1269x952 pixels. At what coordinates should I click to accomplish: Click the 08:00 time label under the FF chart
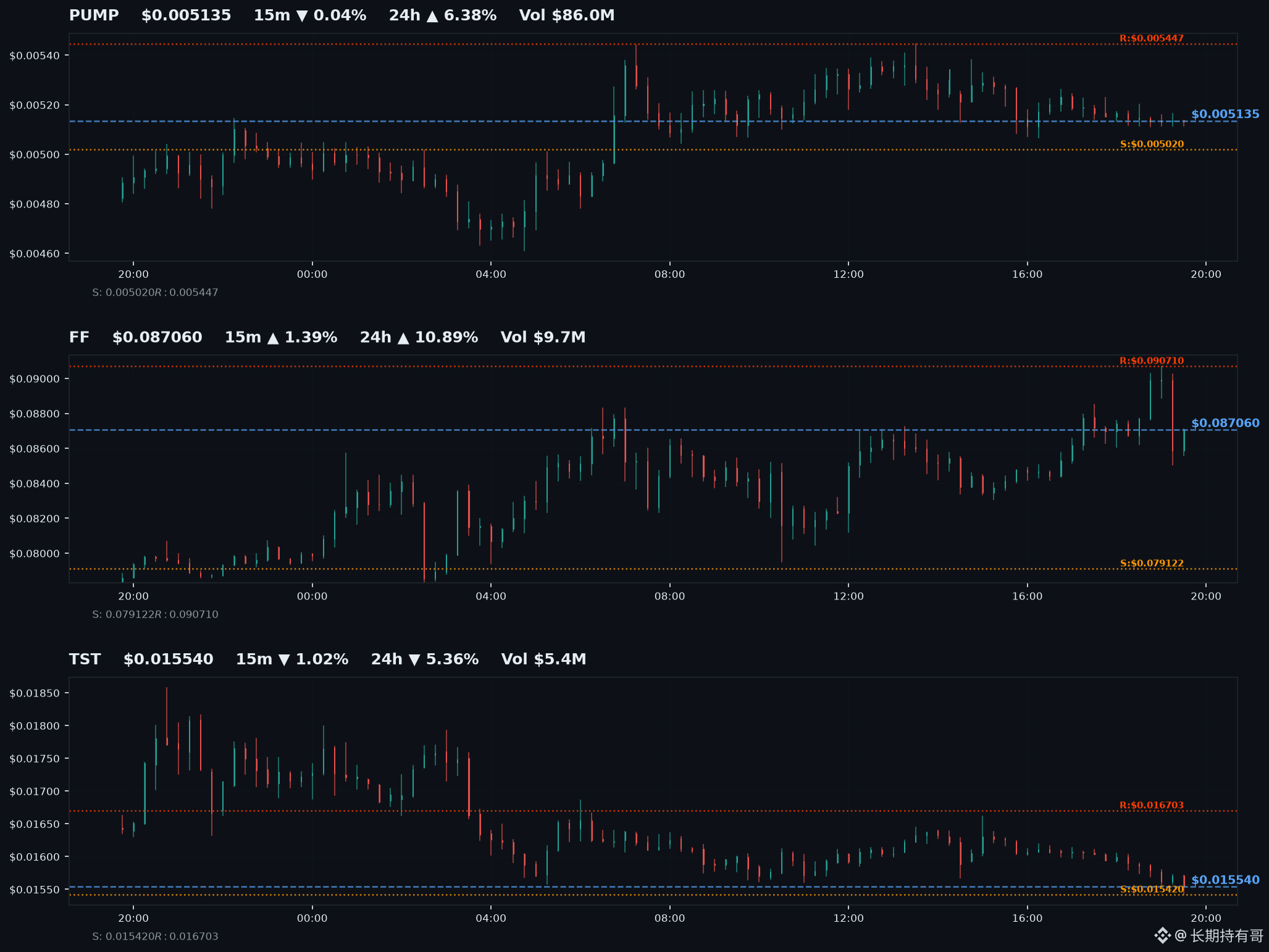[670, 596]
